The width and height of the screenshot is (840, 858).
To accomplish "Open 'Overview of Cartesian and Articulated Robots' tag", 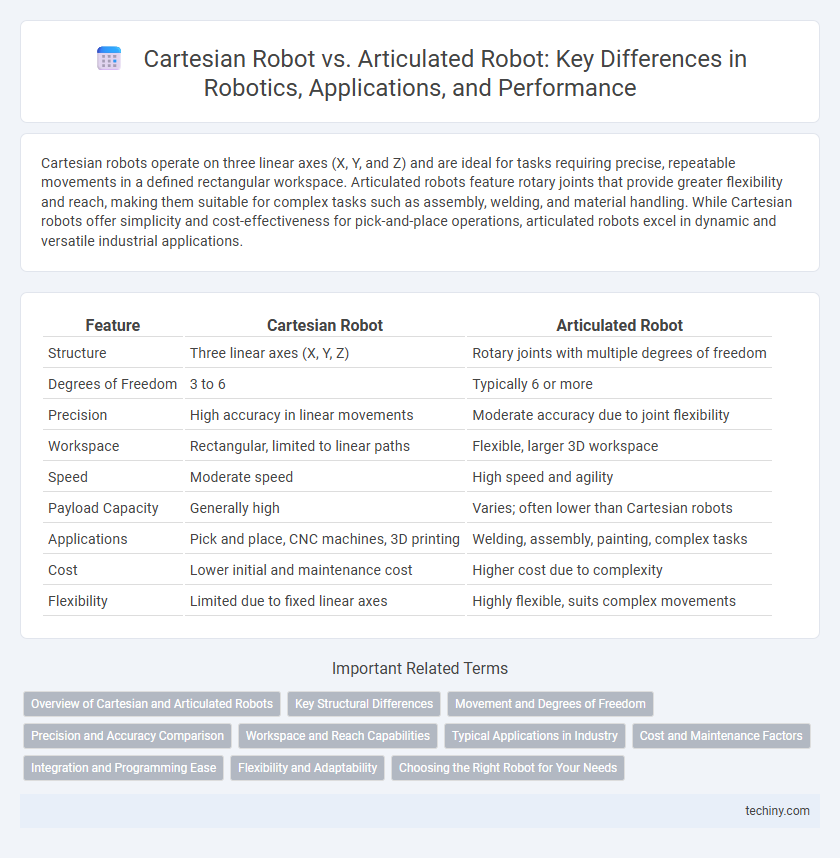I will click(152, 704).
